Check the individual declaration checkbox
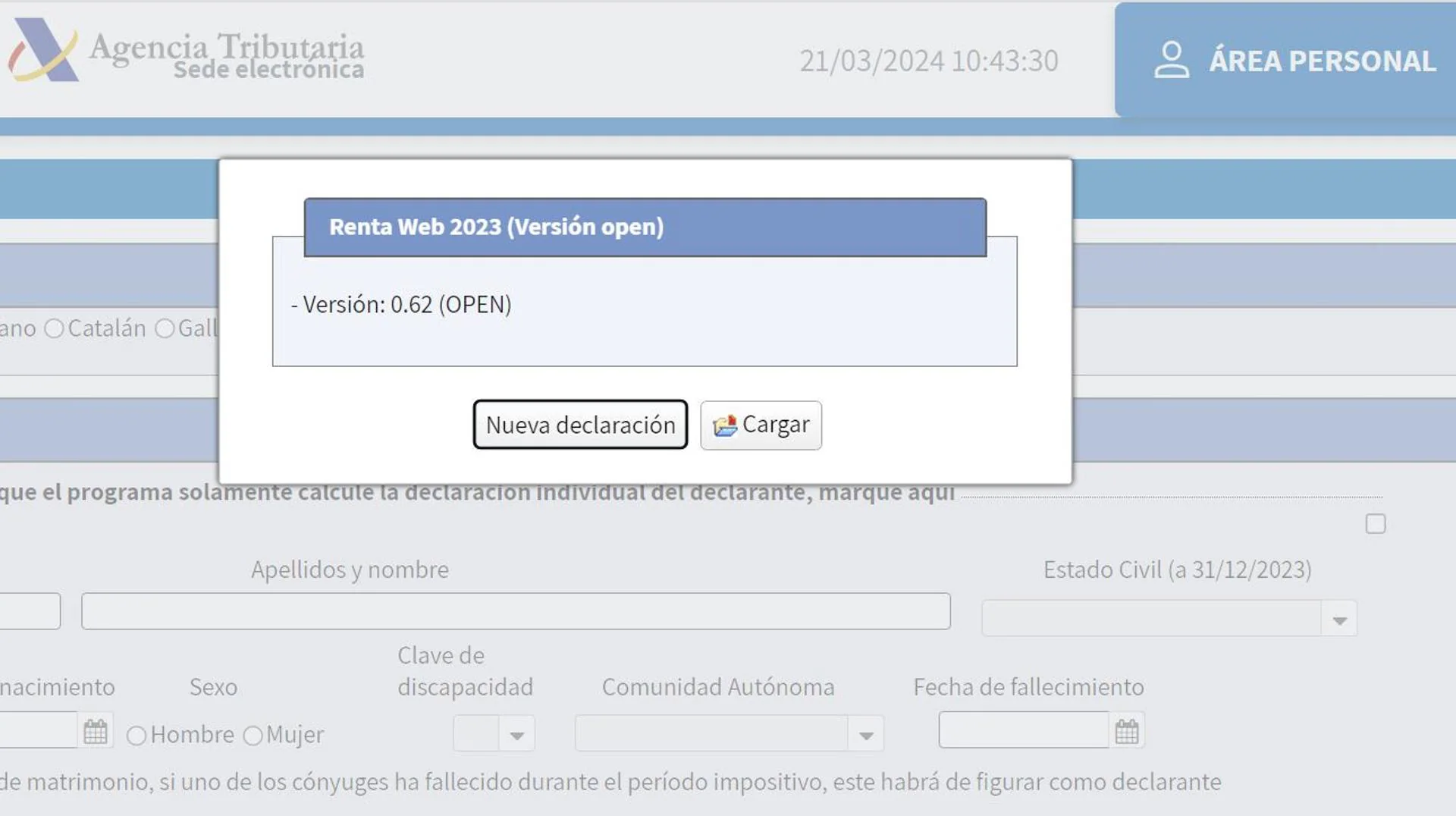 coord(1376,524)
